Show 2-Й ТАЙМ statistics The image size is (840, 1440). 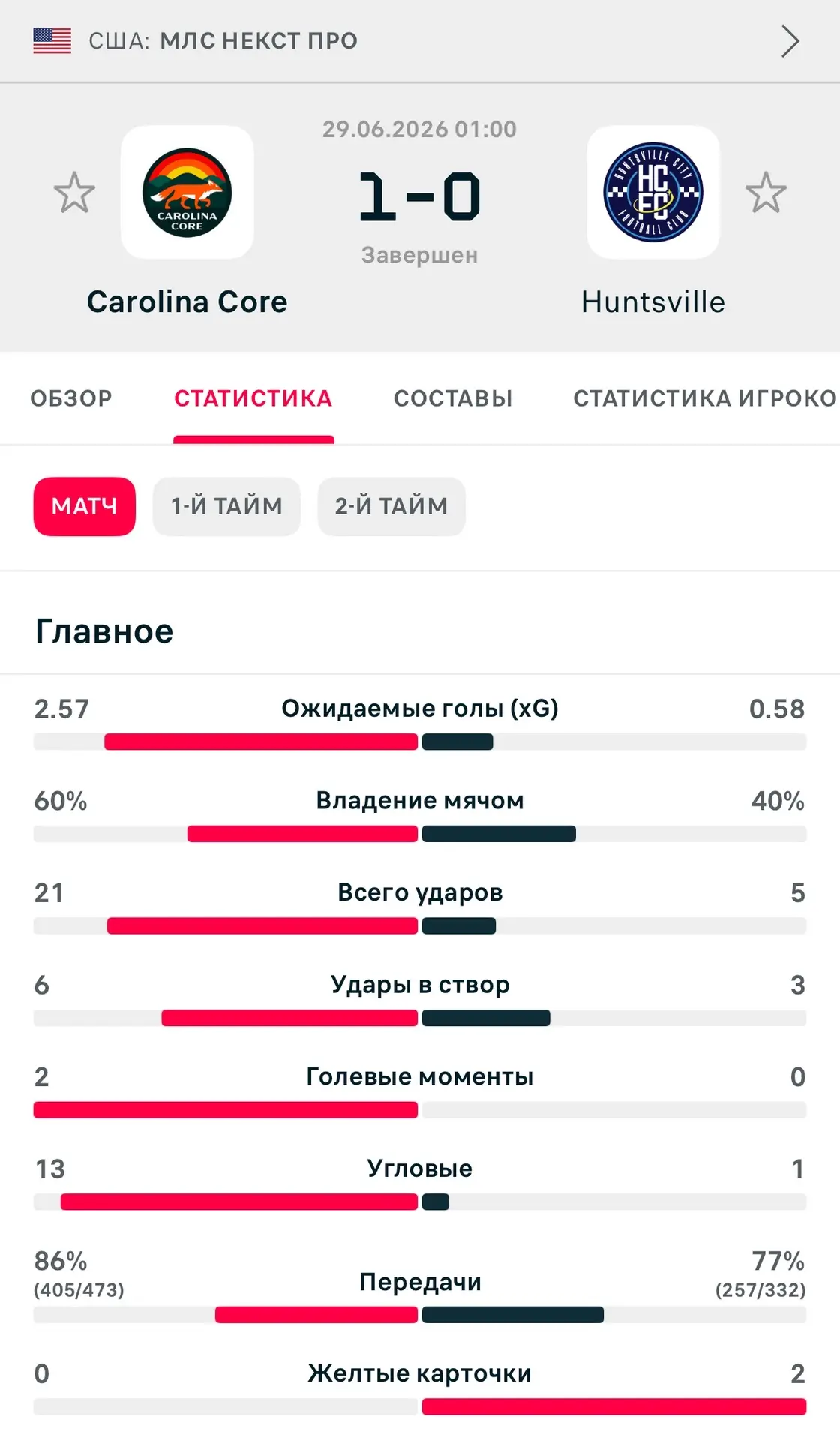391,507
